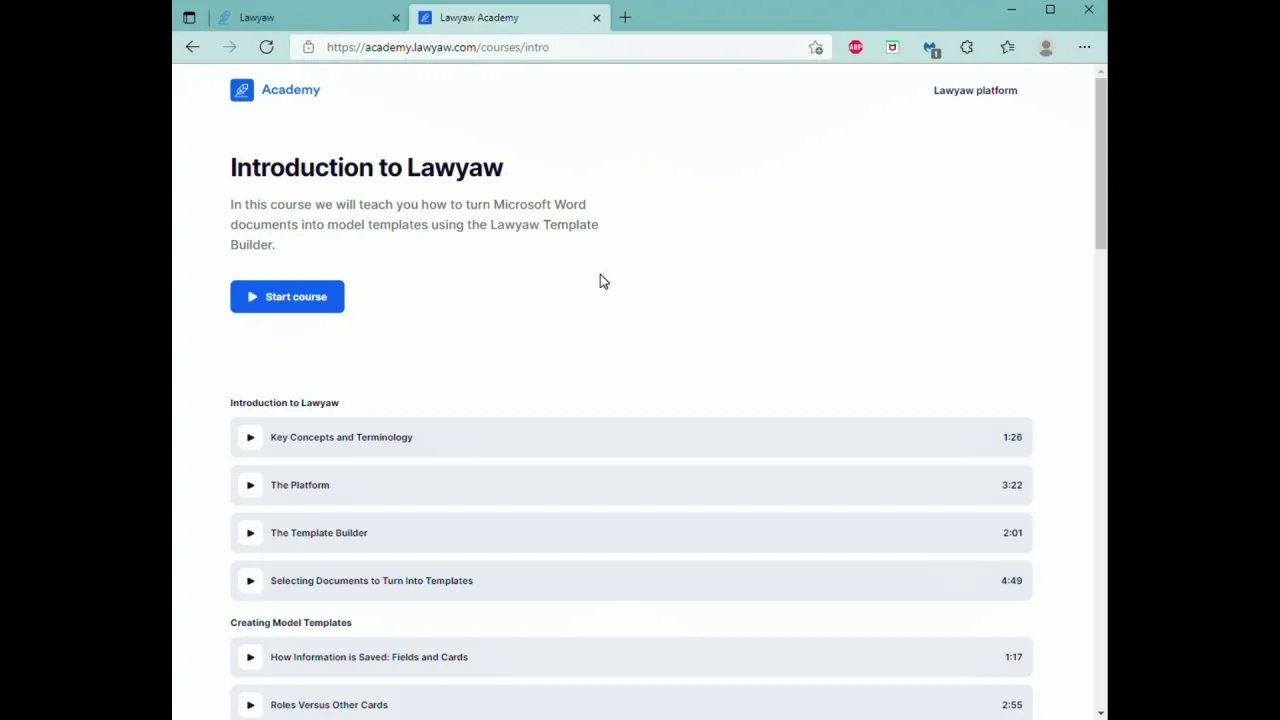Open The Template Builder lesson title
Viewport: 1280px width, 720px height.
click(x=319, y=533)
